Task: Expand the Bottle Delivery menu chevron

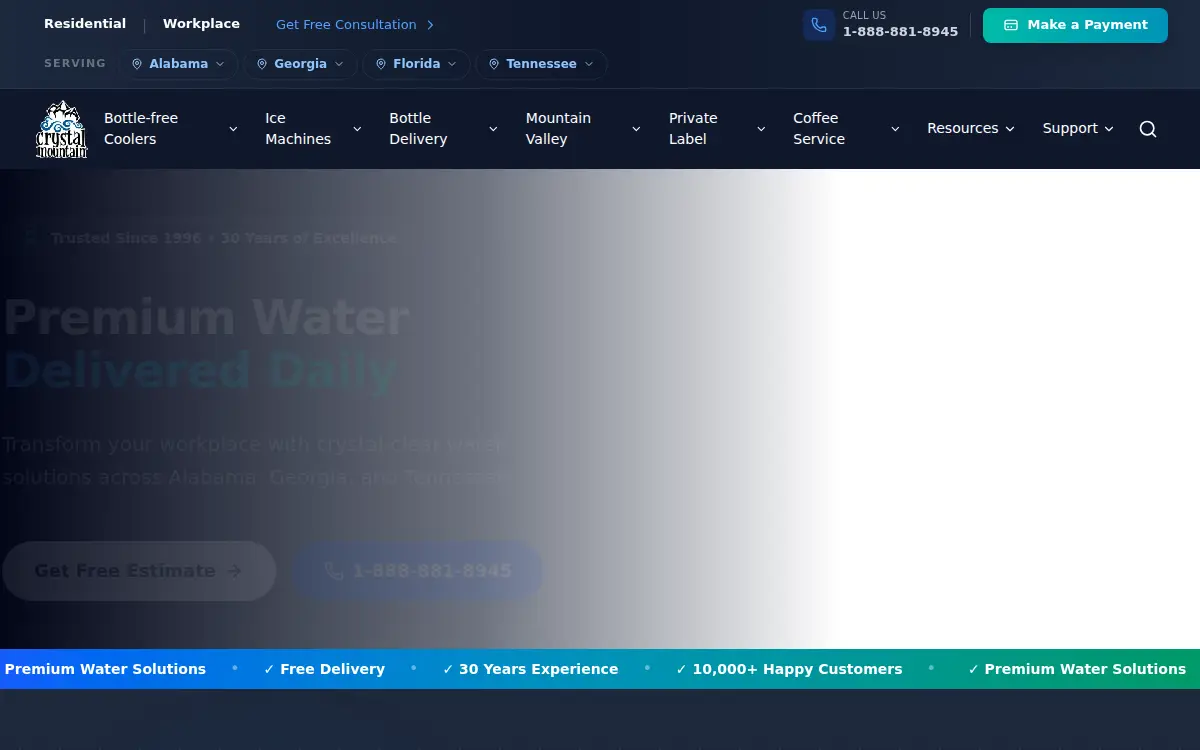Action: point(493,129)
